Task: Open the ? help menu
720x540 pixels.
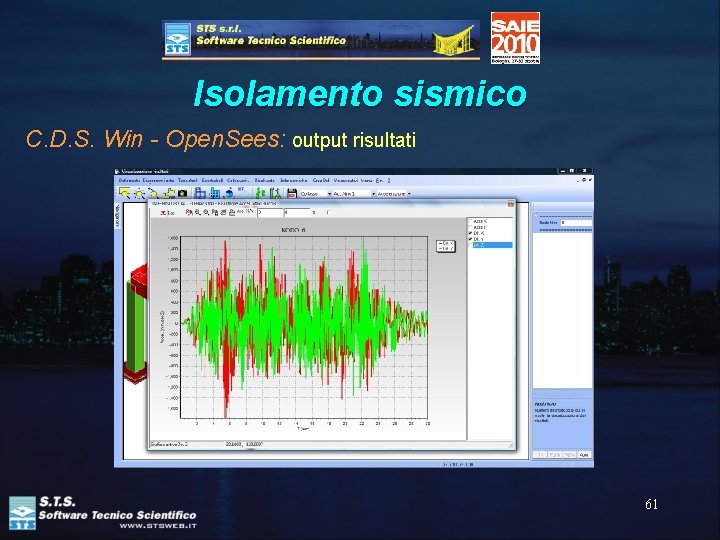Action: pyautogui.click(x=388, y=180)
